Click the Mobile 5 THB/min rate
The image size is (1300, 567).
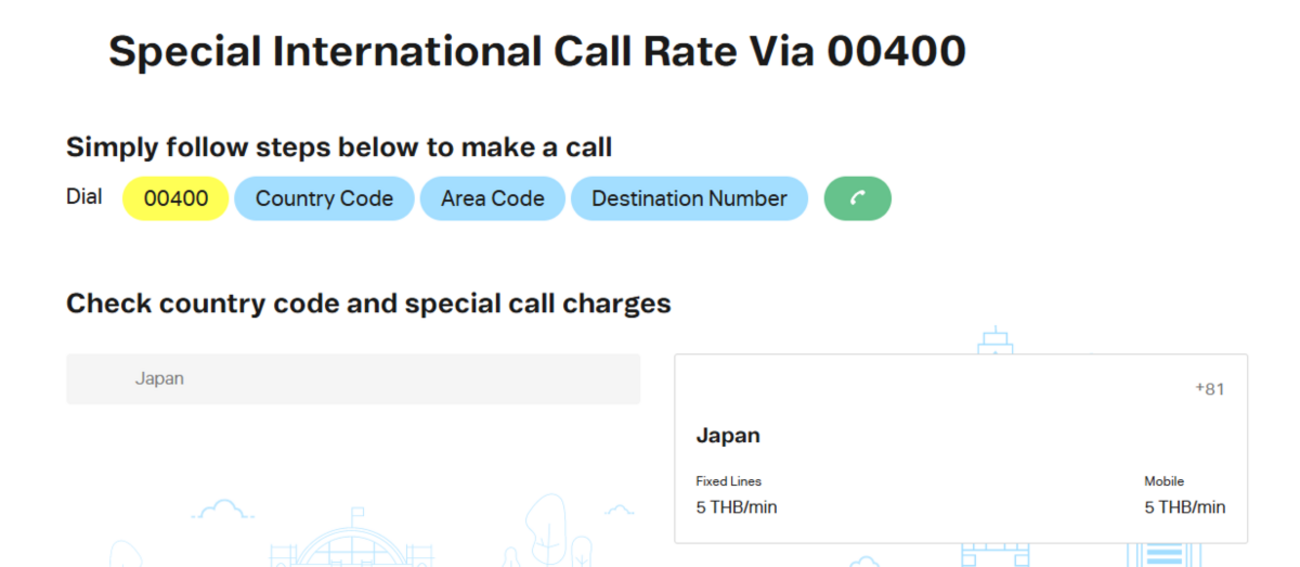click(1185, 507)
